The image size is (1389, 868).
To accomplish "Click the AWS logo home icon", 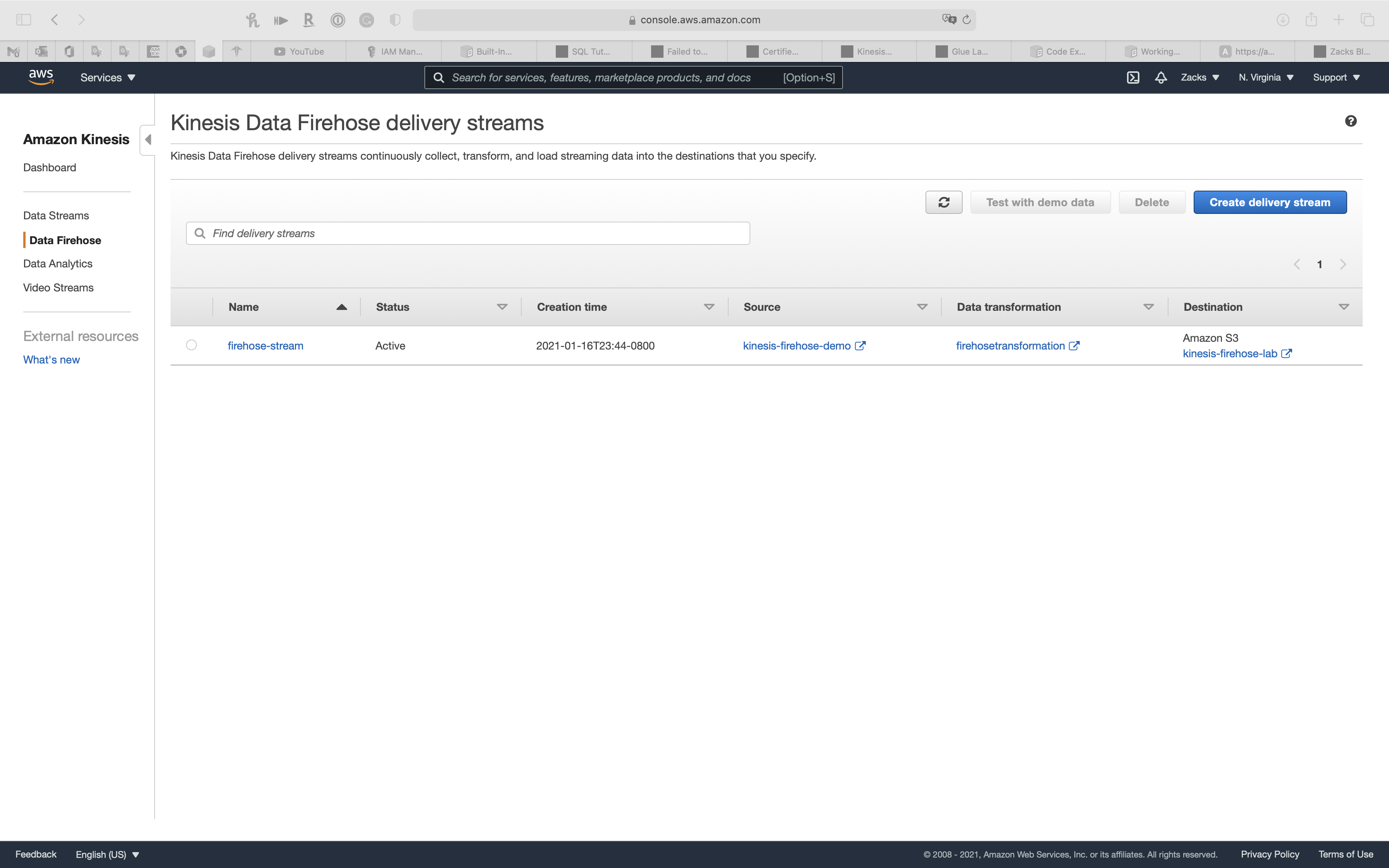I will coord(41,77).
